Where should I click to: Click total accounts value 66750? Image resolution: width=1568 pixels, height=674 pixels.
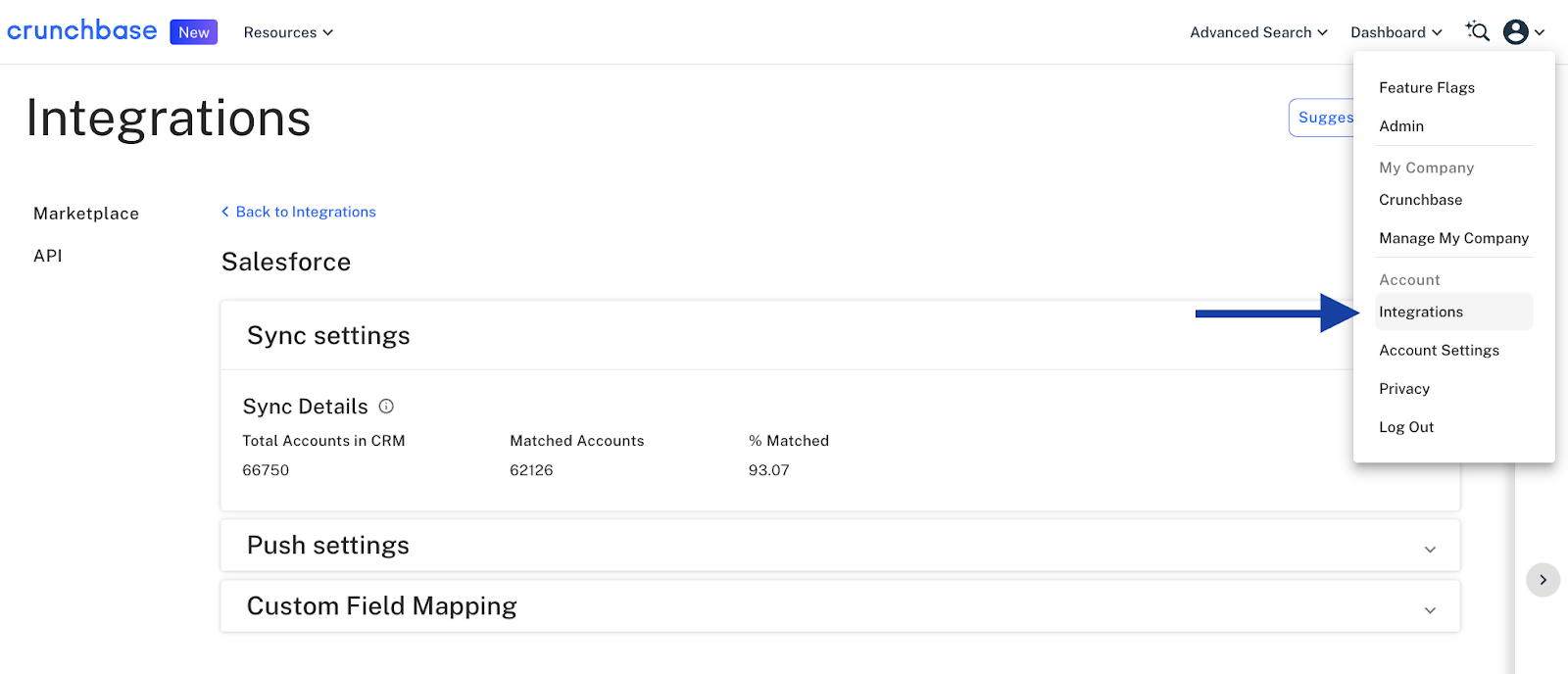(266, 470)
